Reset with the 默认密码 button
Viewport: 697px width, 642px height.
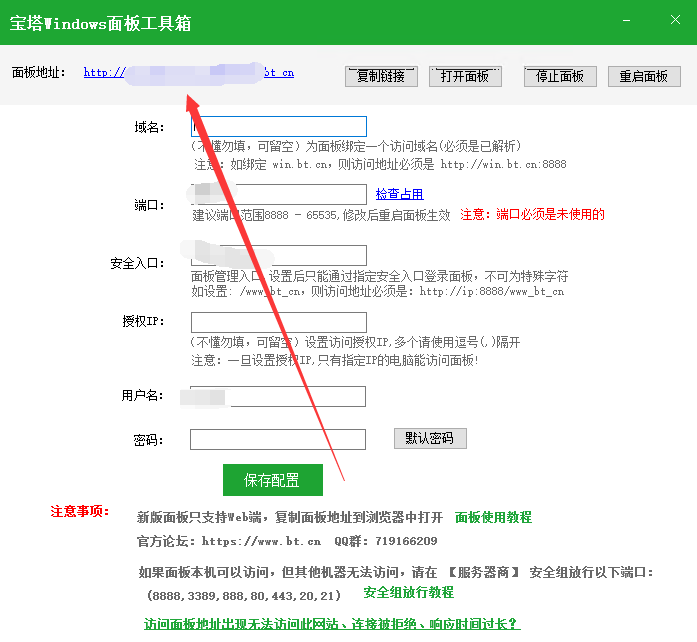tap(430, 438)
